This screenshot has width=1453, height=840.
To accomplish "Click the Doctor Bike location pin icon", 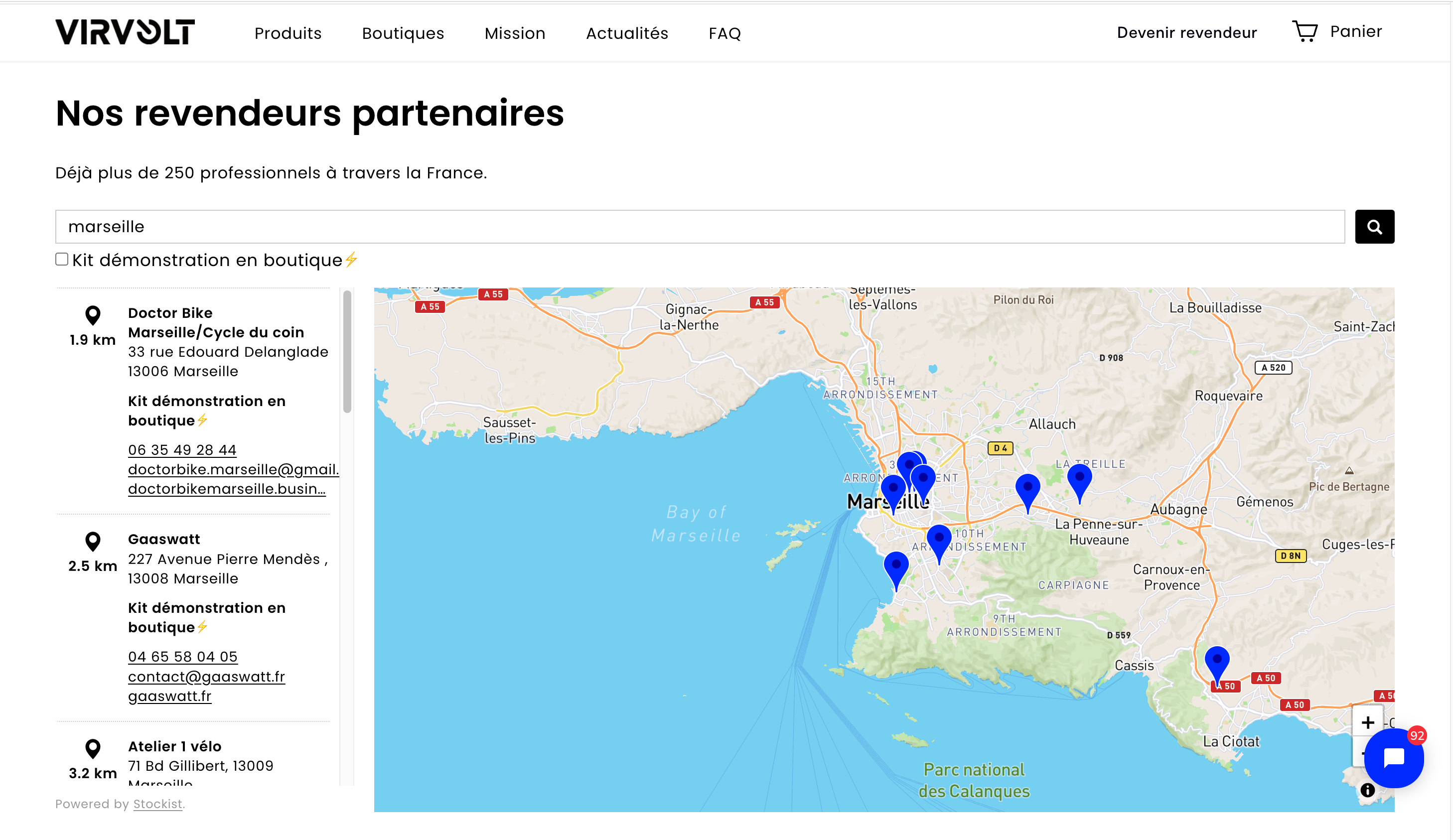I will (92, 315).
